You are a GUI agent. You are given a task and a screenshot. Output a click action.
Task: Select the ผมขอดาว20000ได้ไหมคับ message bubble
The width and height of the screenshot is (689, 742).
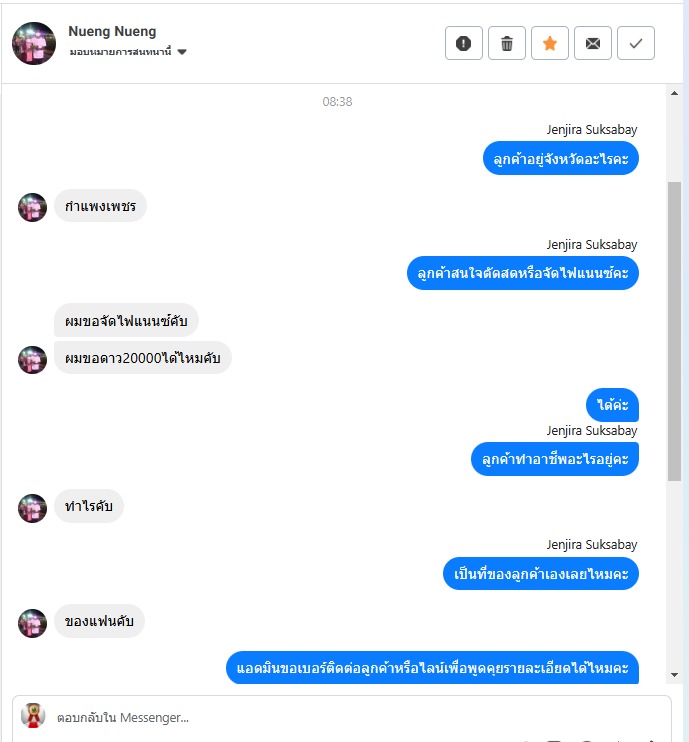(142, 358)
